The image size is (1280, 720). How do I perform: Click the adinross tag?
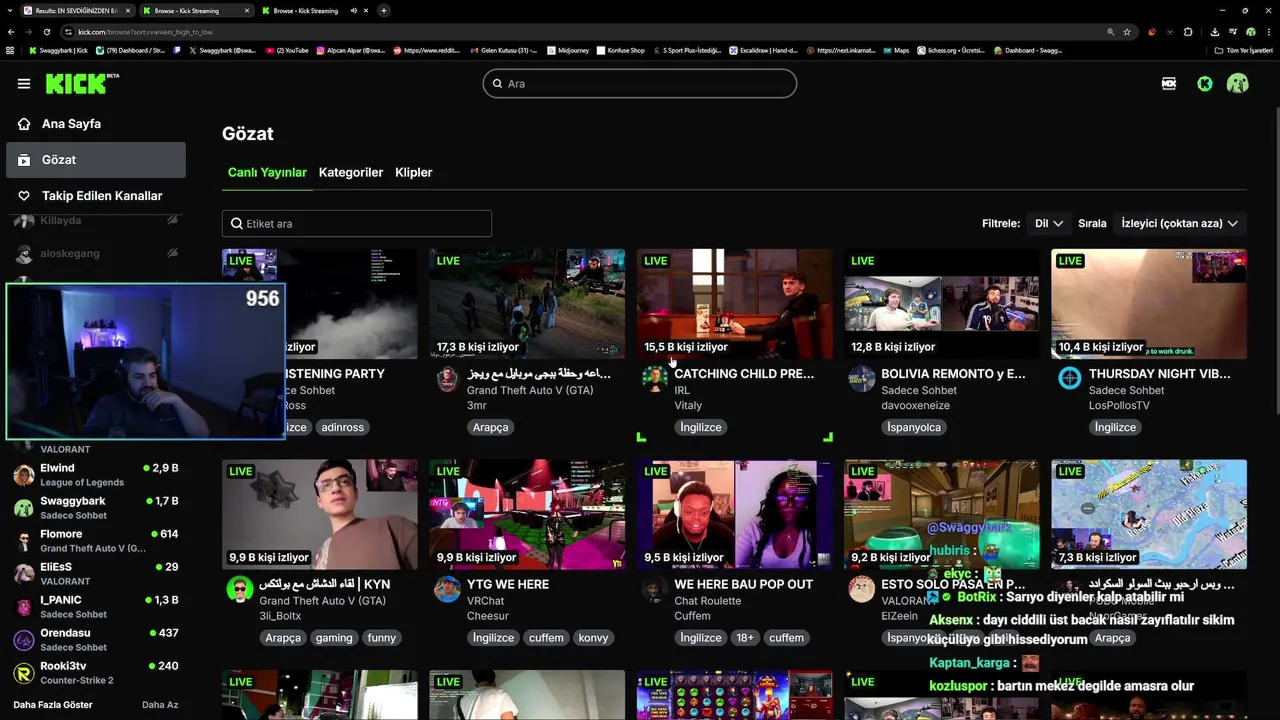(x=342, y=427)
